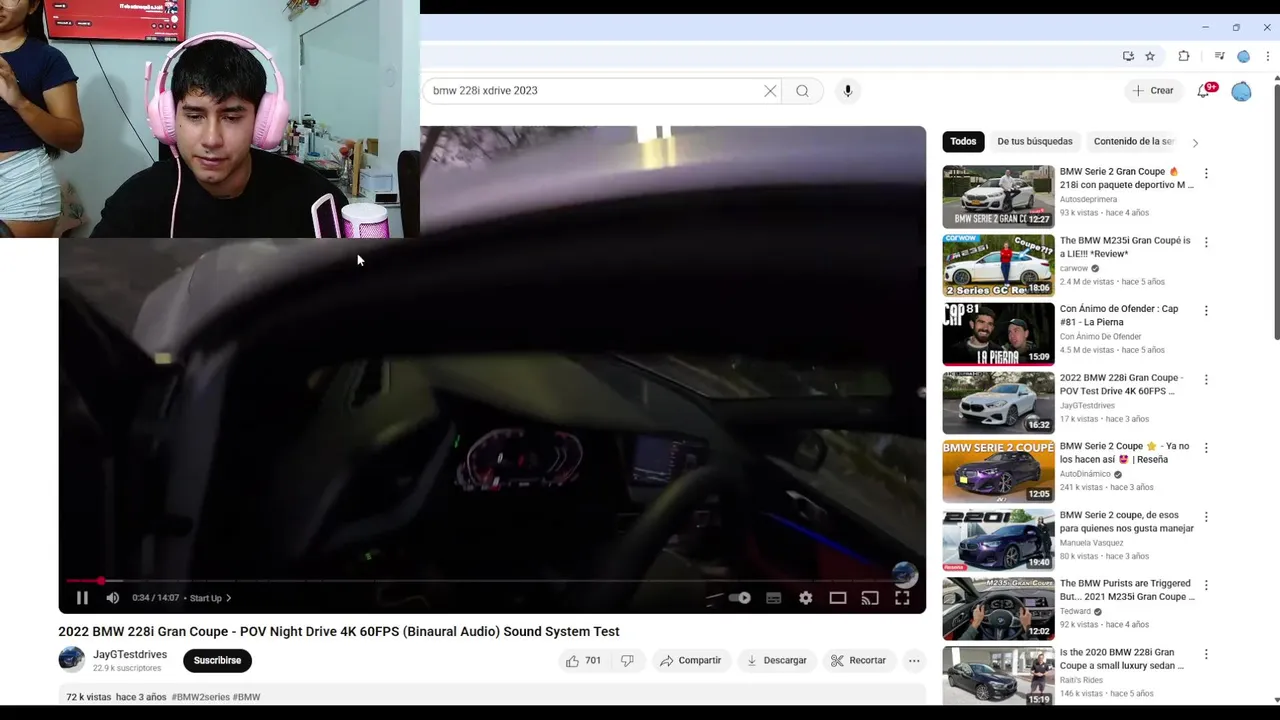Open the 'BMW Serie 2 Coupe ⭐' thumbnail
Viewport: 1280px width, 720px height.
(998, 471)
